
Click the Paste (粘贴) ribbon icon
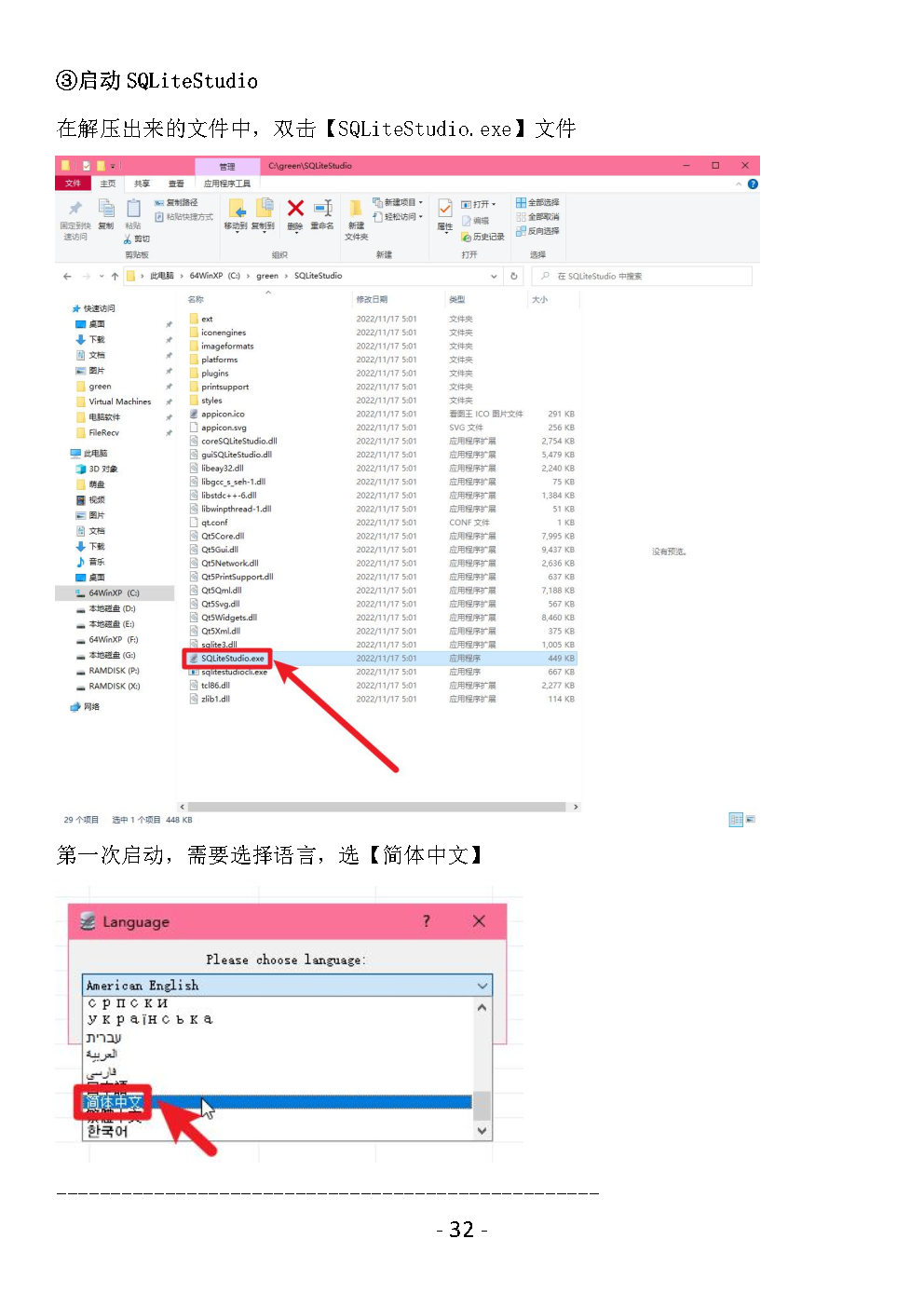pyautogui.click(x=133, y=209)
